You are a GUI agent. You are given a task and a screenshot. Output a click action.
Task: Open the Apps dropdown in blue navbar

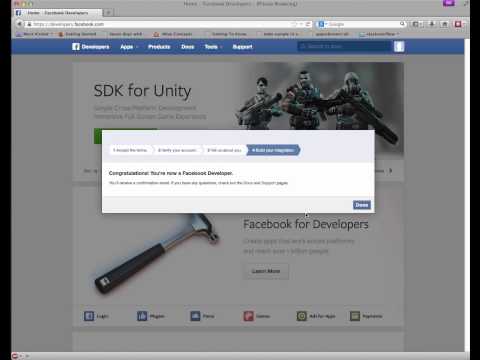129,47
